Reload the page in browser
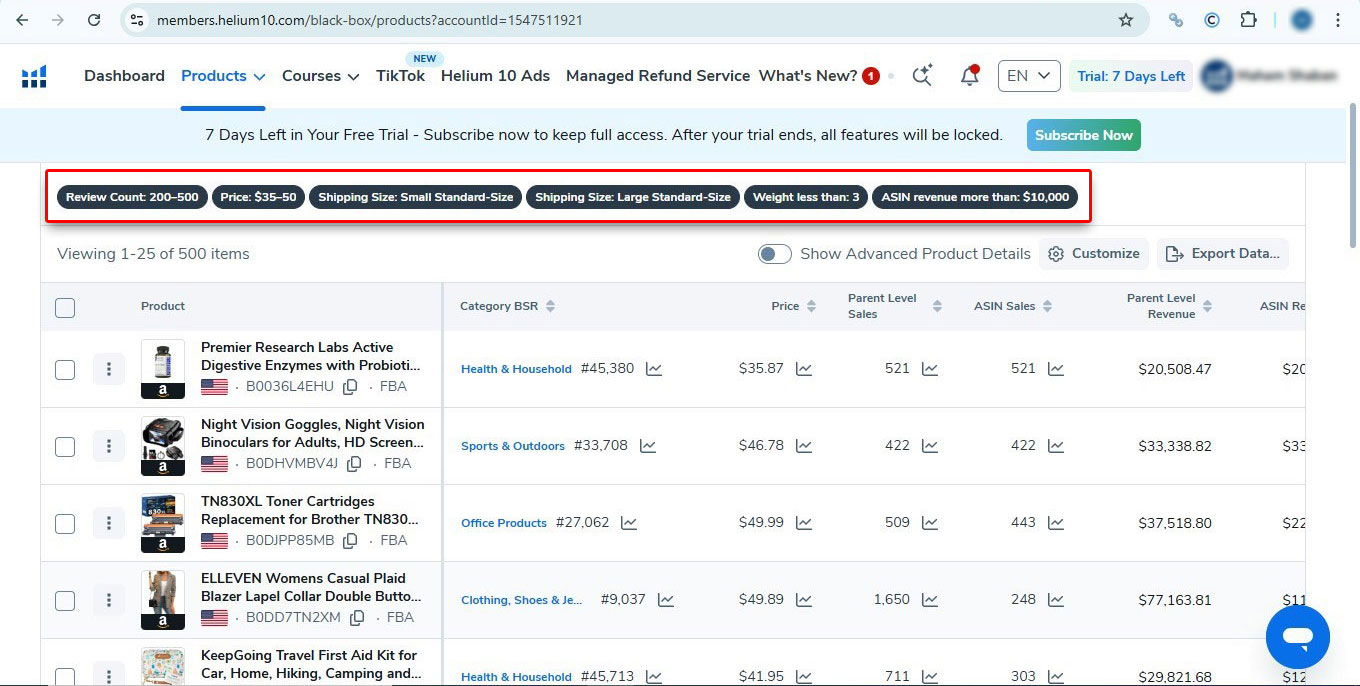 (94, 20)
